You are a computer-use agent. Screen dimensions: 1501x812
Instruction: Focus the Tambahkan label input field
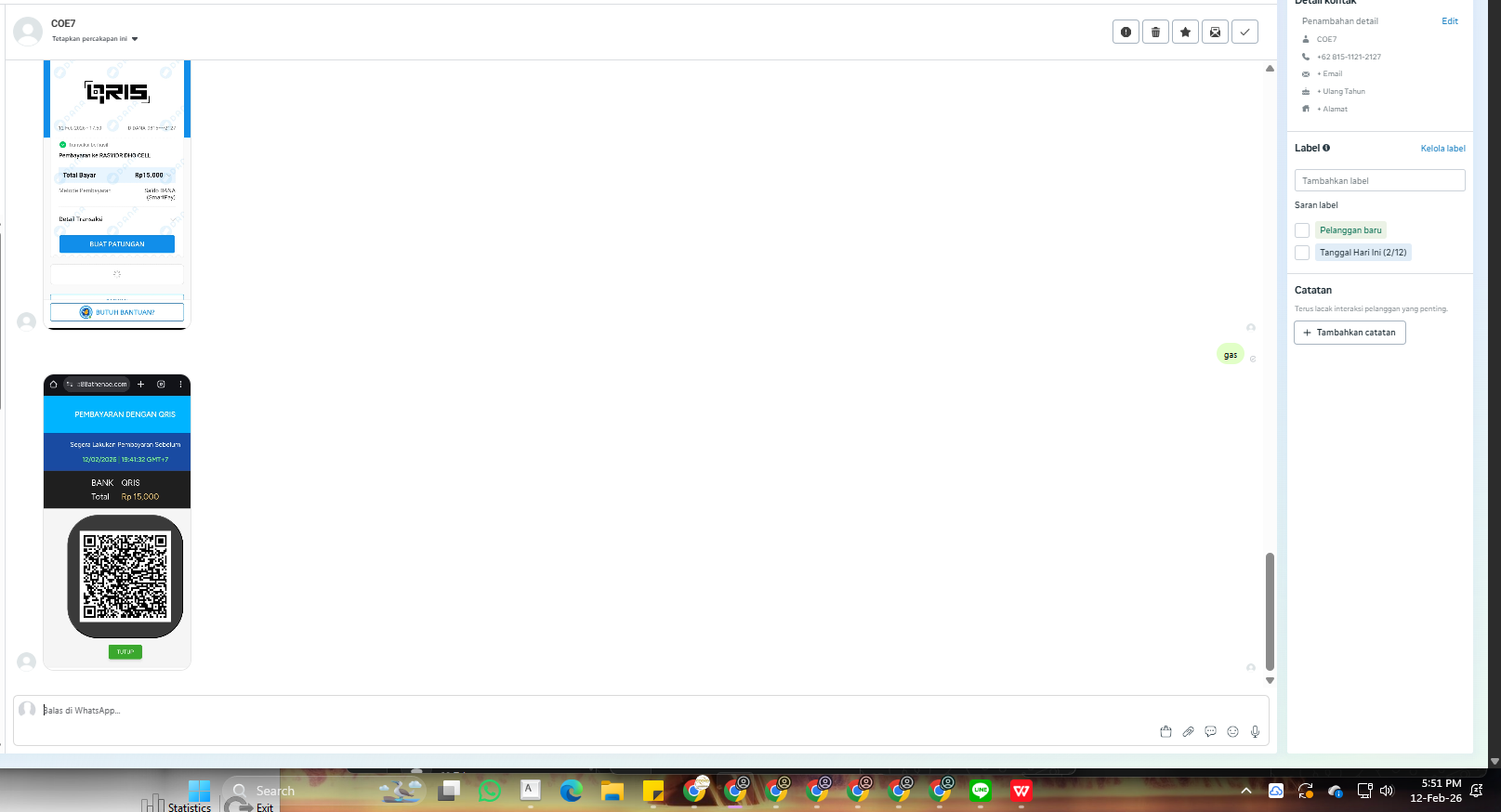click(x=1379, y=180)
